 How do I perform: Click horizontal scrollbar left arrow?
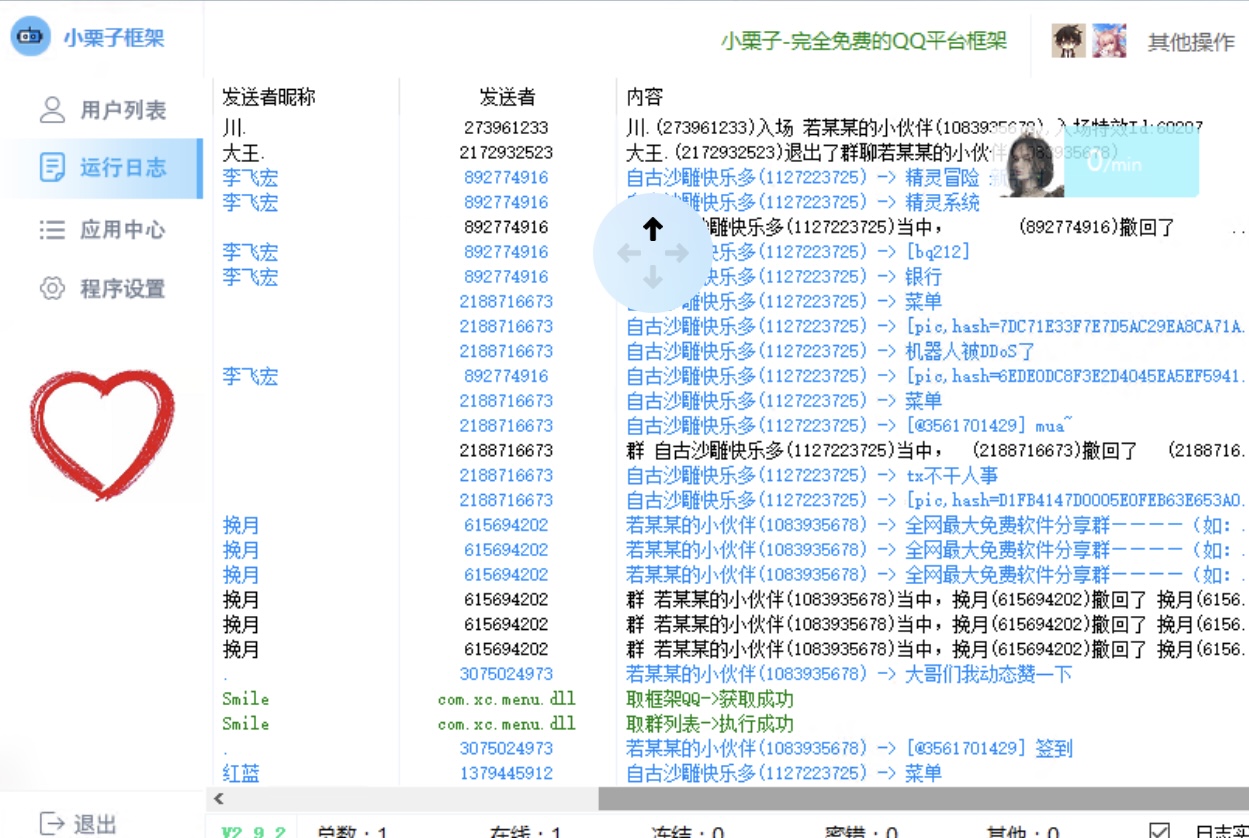tap(219, 798)
